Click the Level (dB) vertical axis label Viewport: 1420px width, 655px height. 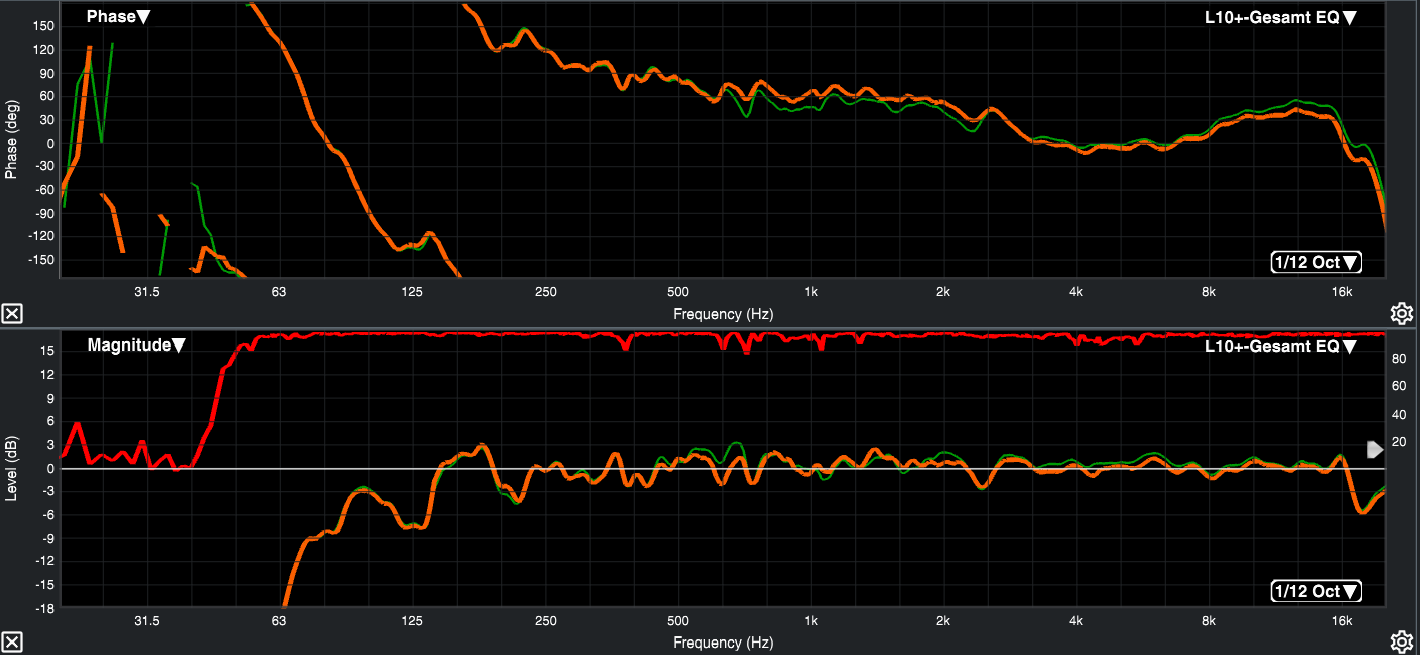click(12, 468)
